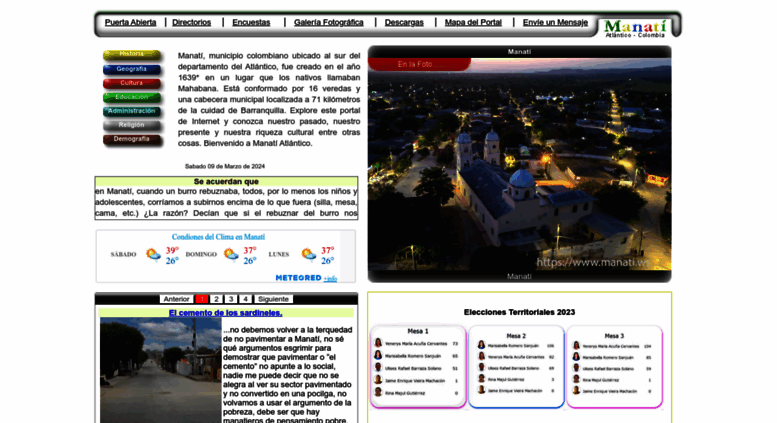
Task: Click the Siguiente pagination button
Action: pyautogui.click(x=273, y=299)
